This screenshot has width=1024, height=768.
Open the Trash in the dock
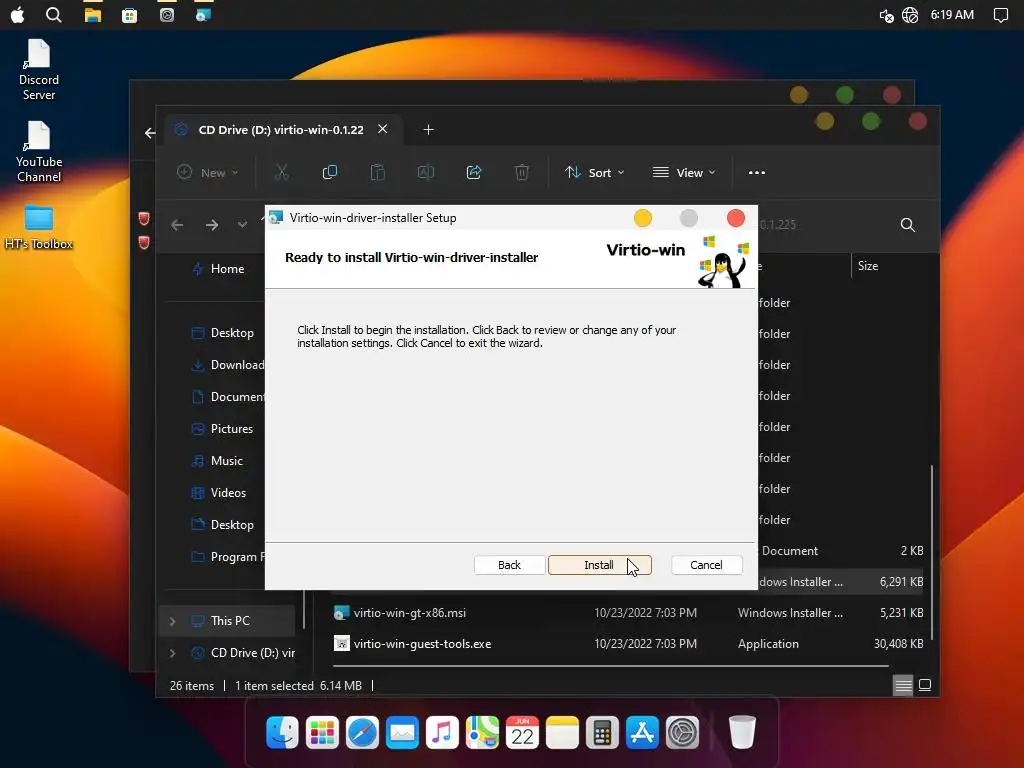743,732
